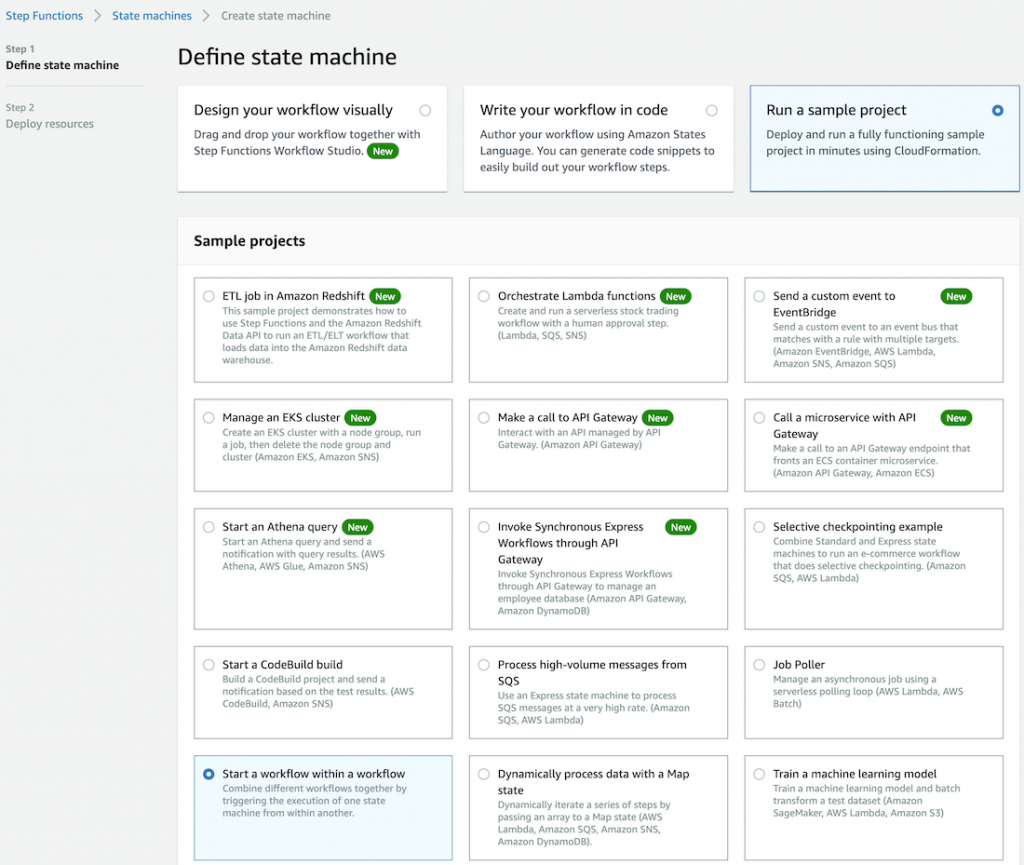Select Manage an EKS cluster sample
Viewport: 1024px width, 865px height.
pos(208,418)
